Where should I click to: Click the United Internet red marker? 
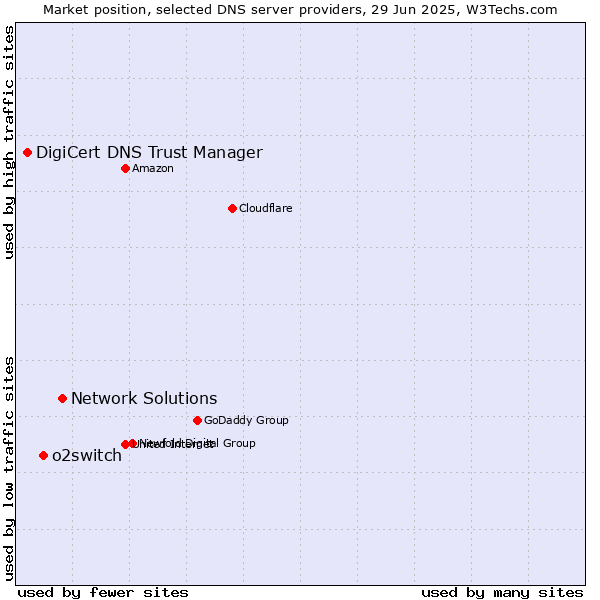[x=125, y=445]
